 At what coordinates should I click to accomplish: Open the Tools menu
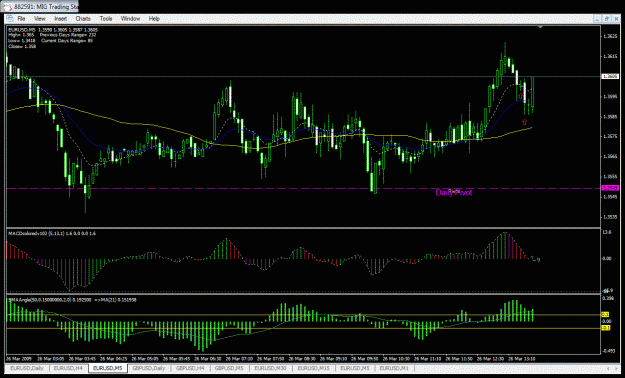(106, 19)
